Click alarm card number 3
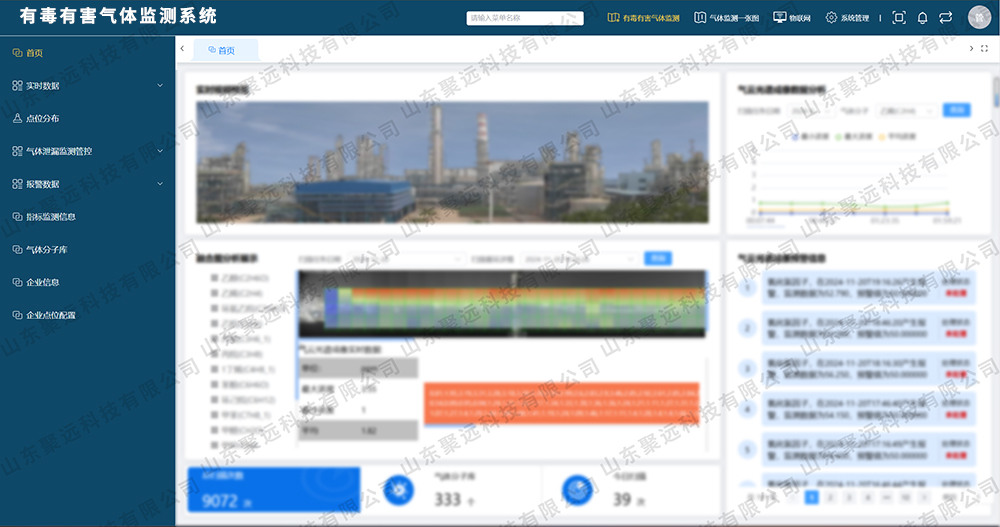 869,369
